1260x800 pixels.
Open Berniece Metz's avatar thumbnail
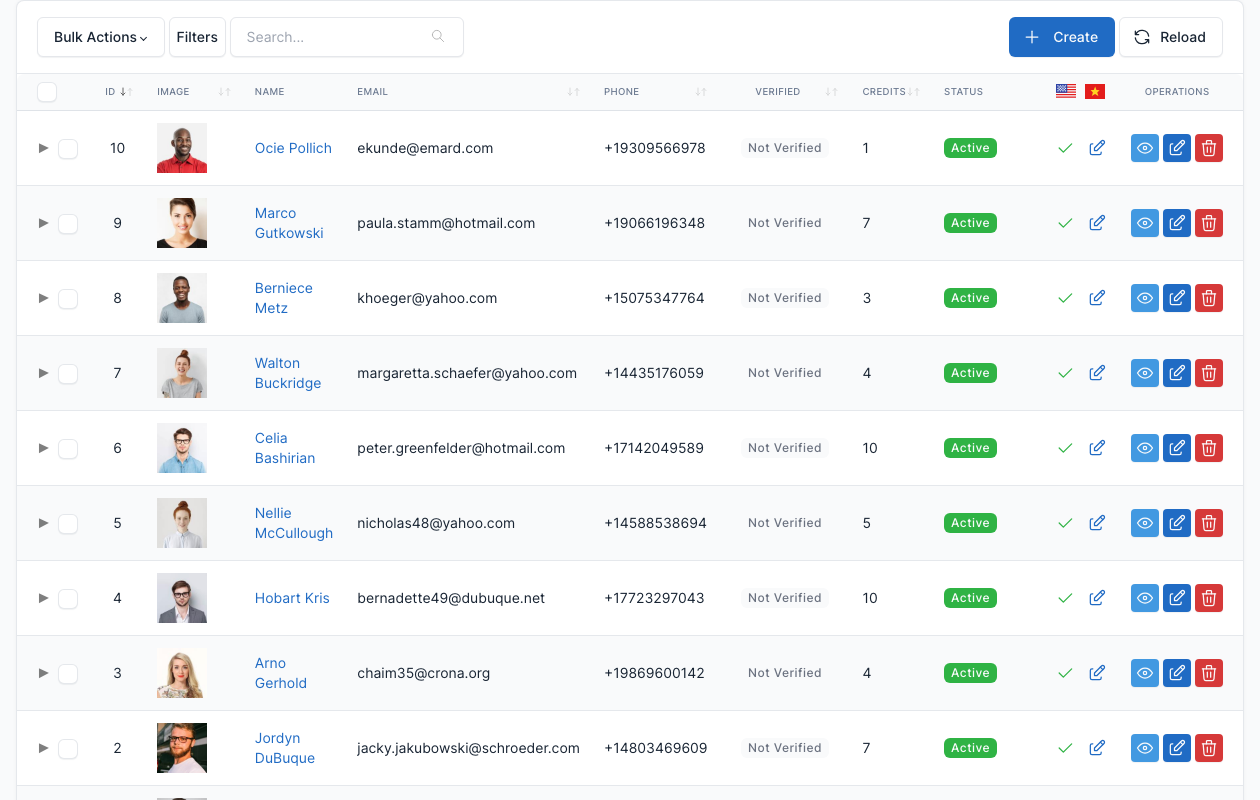[x=182, y=298]
